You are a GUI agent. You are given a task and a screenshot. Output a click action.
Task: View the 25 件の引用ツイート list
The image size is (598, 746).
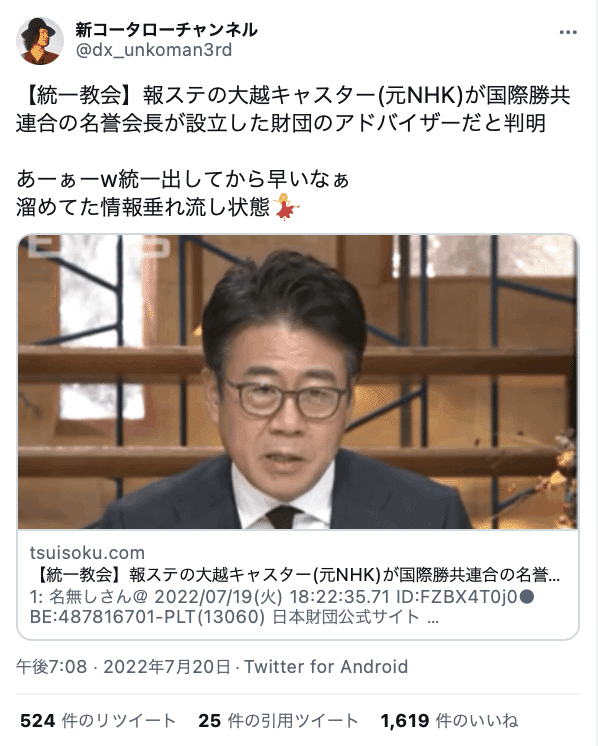tap(278, 721)
